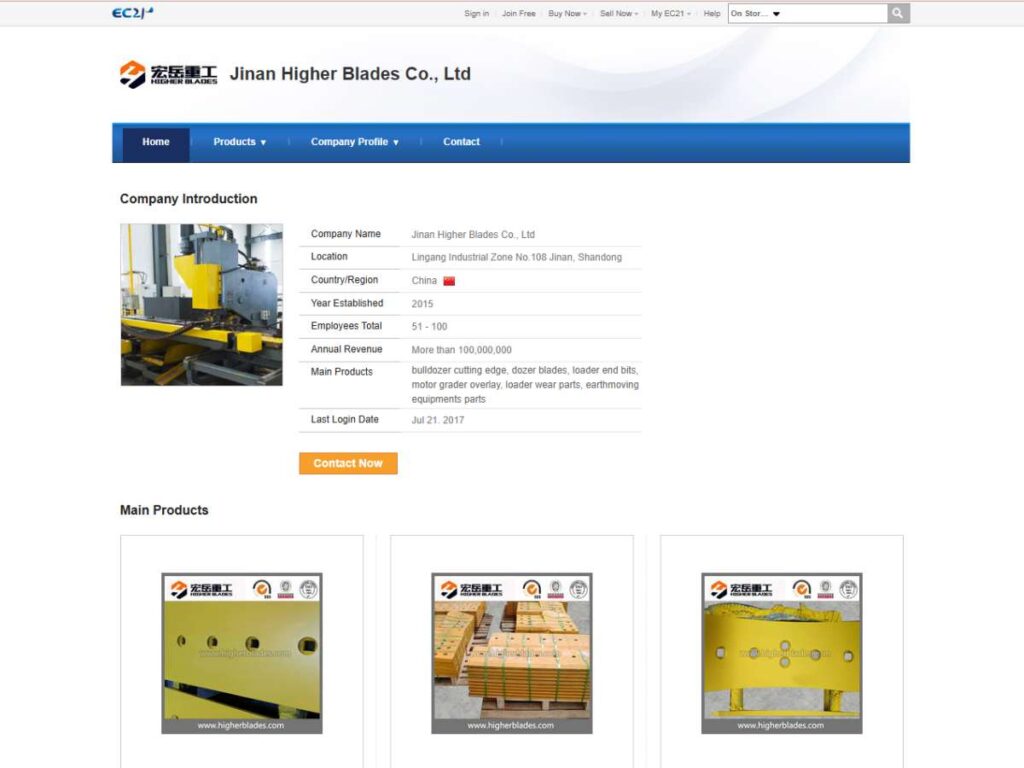Click the Company Name value in the table
1024x768 pixels.
pyautogui.click(x=473, y=234)
